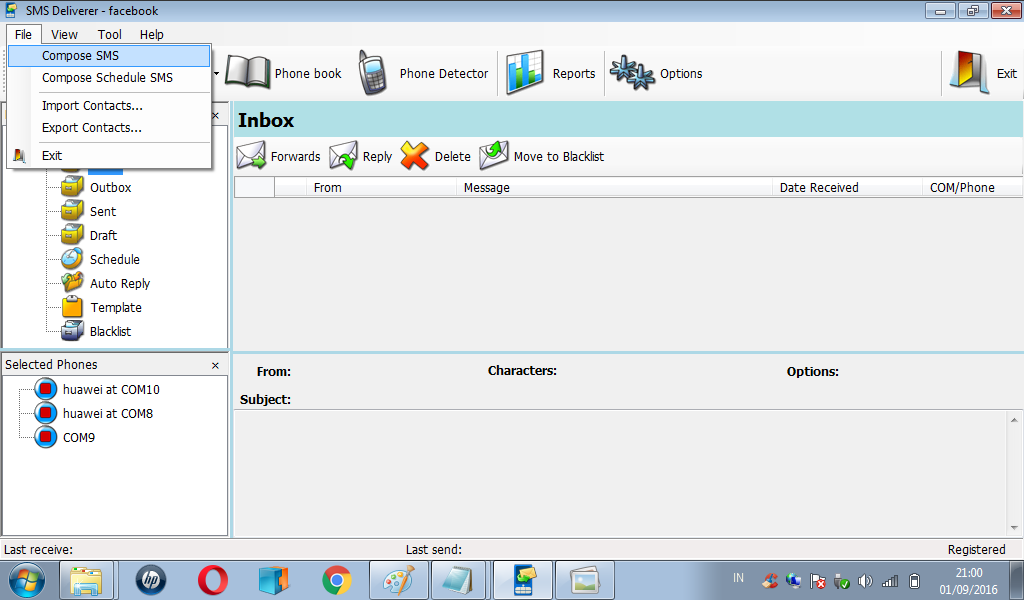
Task: Close the Selected Phones panel
Action: pyautogui.click(x=215, y=366)
